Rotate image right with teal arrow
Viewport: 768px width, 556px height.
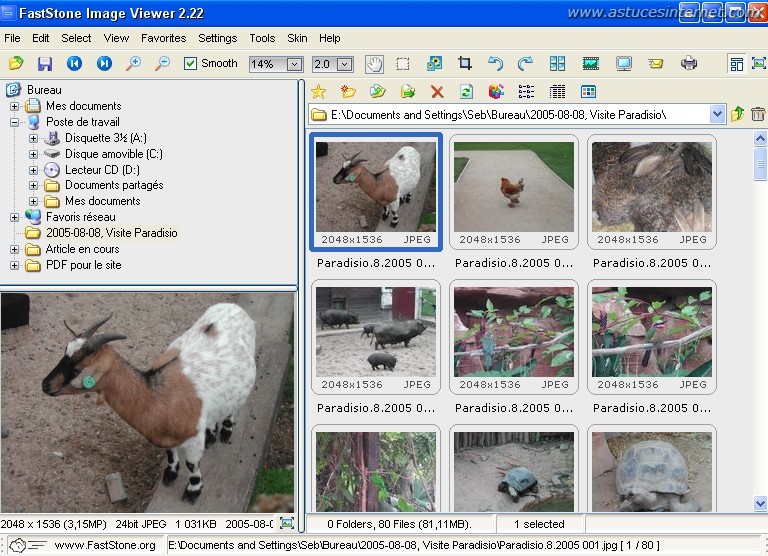tap(525, 63)
